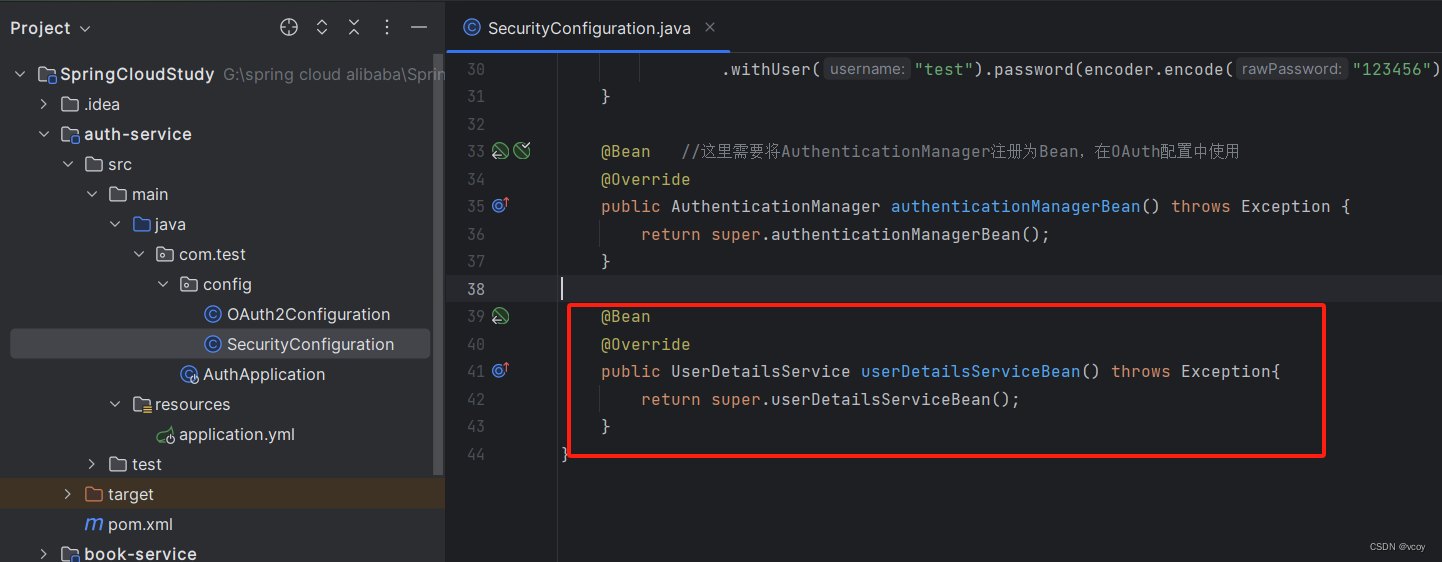Click the "test" username string
This screenshot has height=562, width=1442.
click(945, 69)
